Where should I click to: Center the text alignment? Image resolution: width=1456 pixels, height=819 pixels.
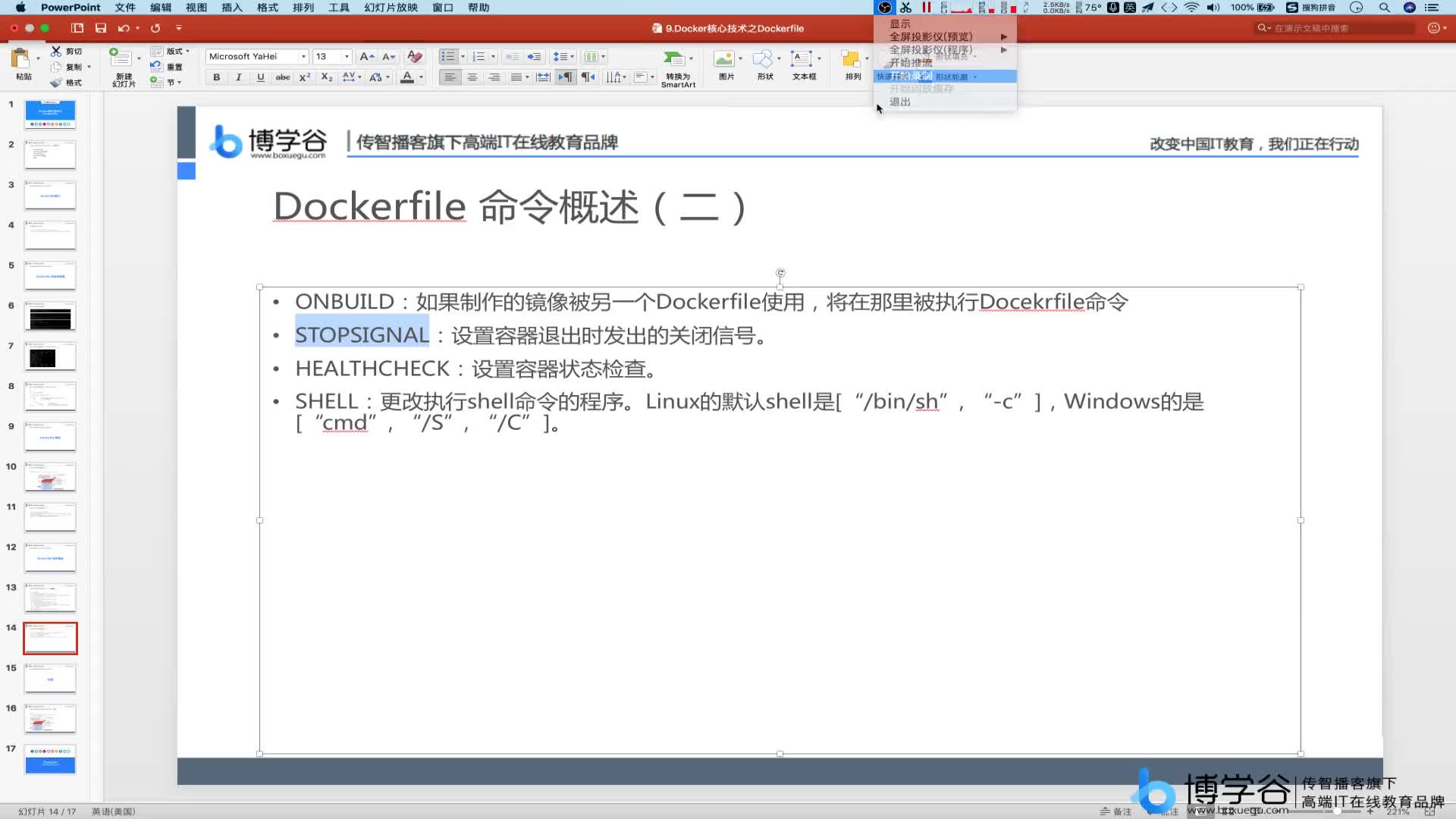[x=472, y=77]
